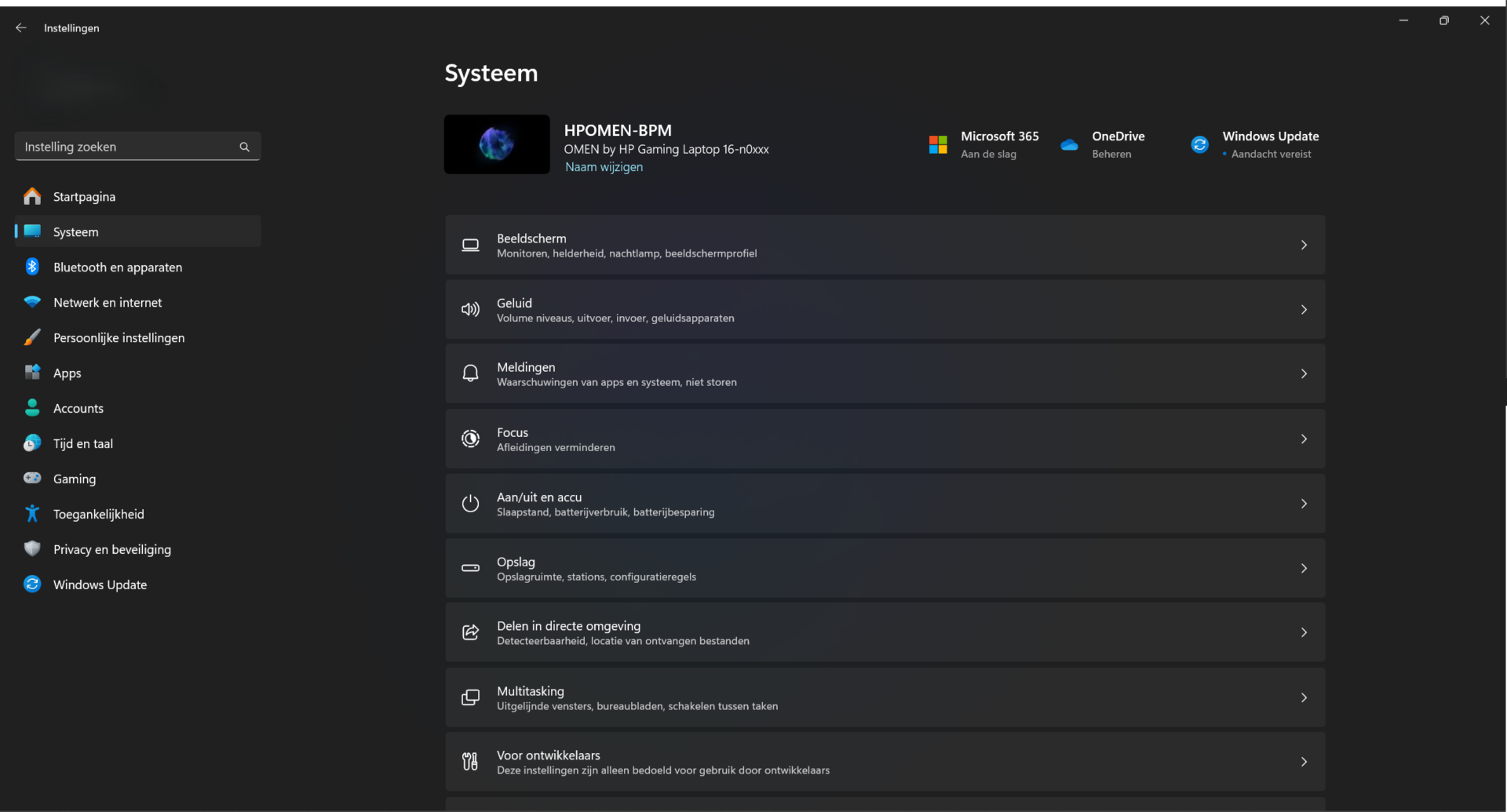The width and height of the screenshot is (1507, 812).
Task: Click the Microsoft 365 icon
Action: pyautogui.click(x=937, y=144)
